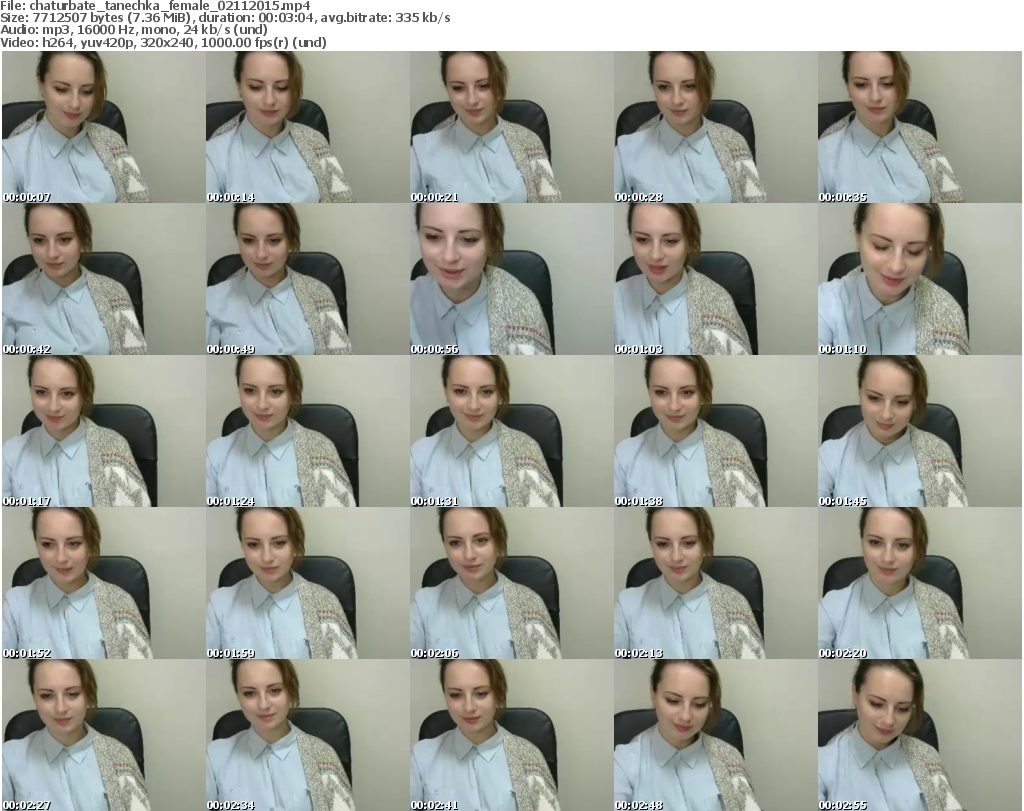Select the thumbnail stamped 00:00:56
Image resolution: width=1024 pixels, height=811 pixels.
click(x=511, y=279)
